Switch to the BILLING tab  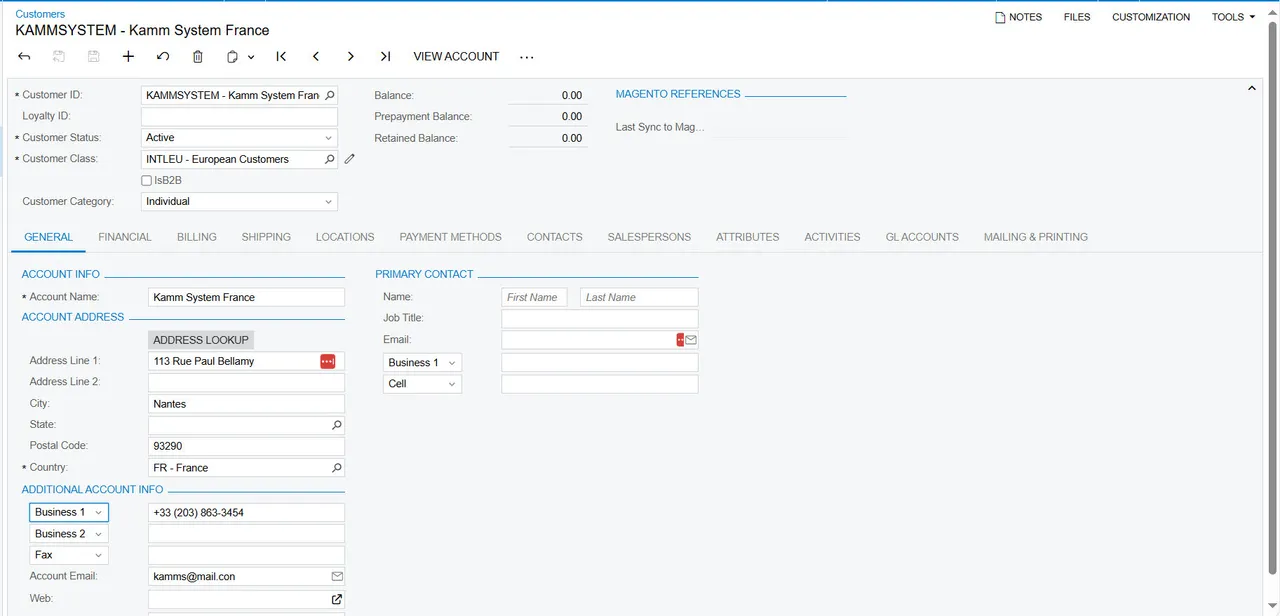[197, 237]
